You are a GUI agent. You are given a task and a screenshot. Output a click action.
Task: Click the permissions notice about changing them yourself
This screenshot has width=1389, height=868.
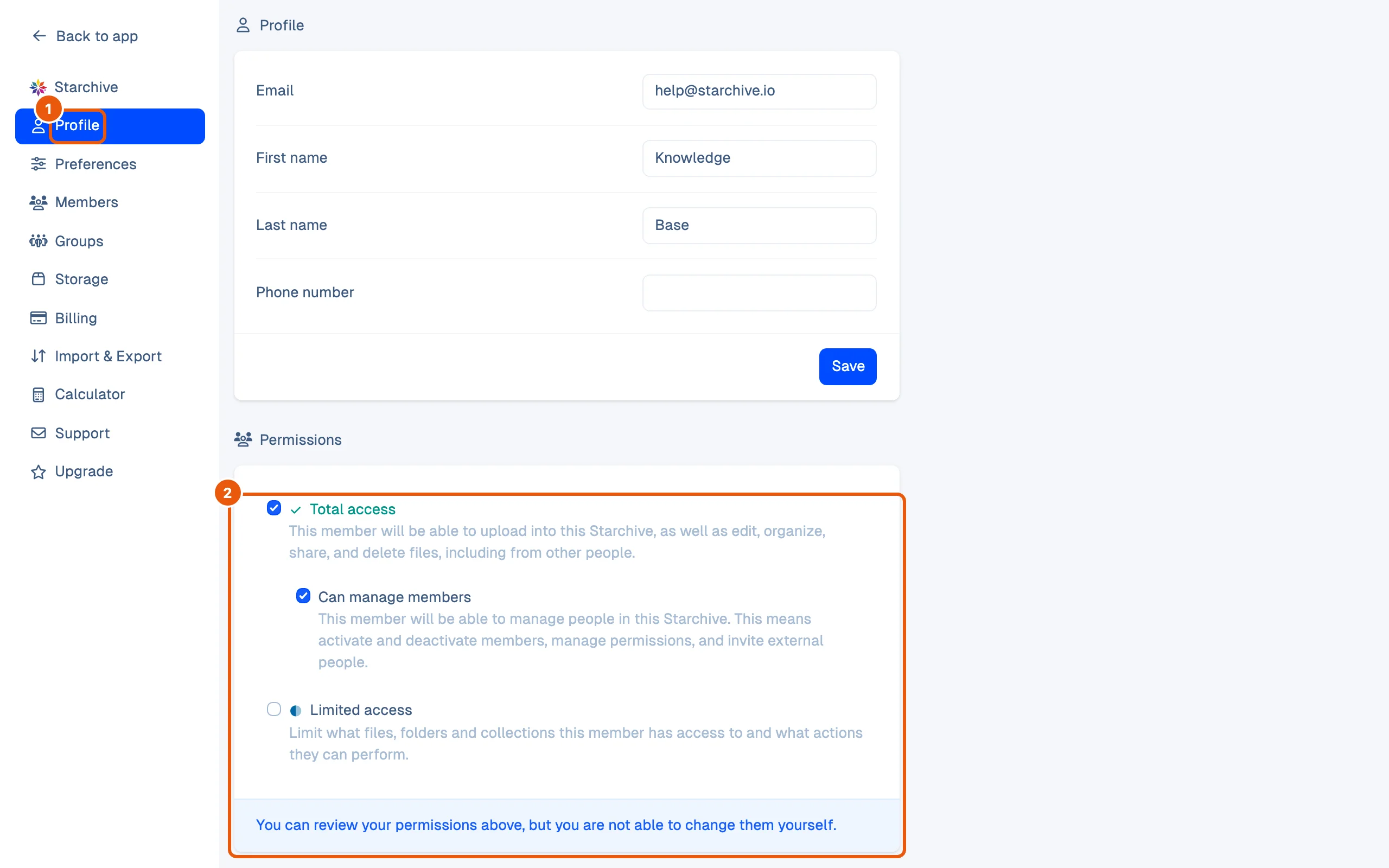pyautogui.click(x=546, y=825)
